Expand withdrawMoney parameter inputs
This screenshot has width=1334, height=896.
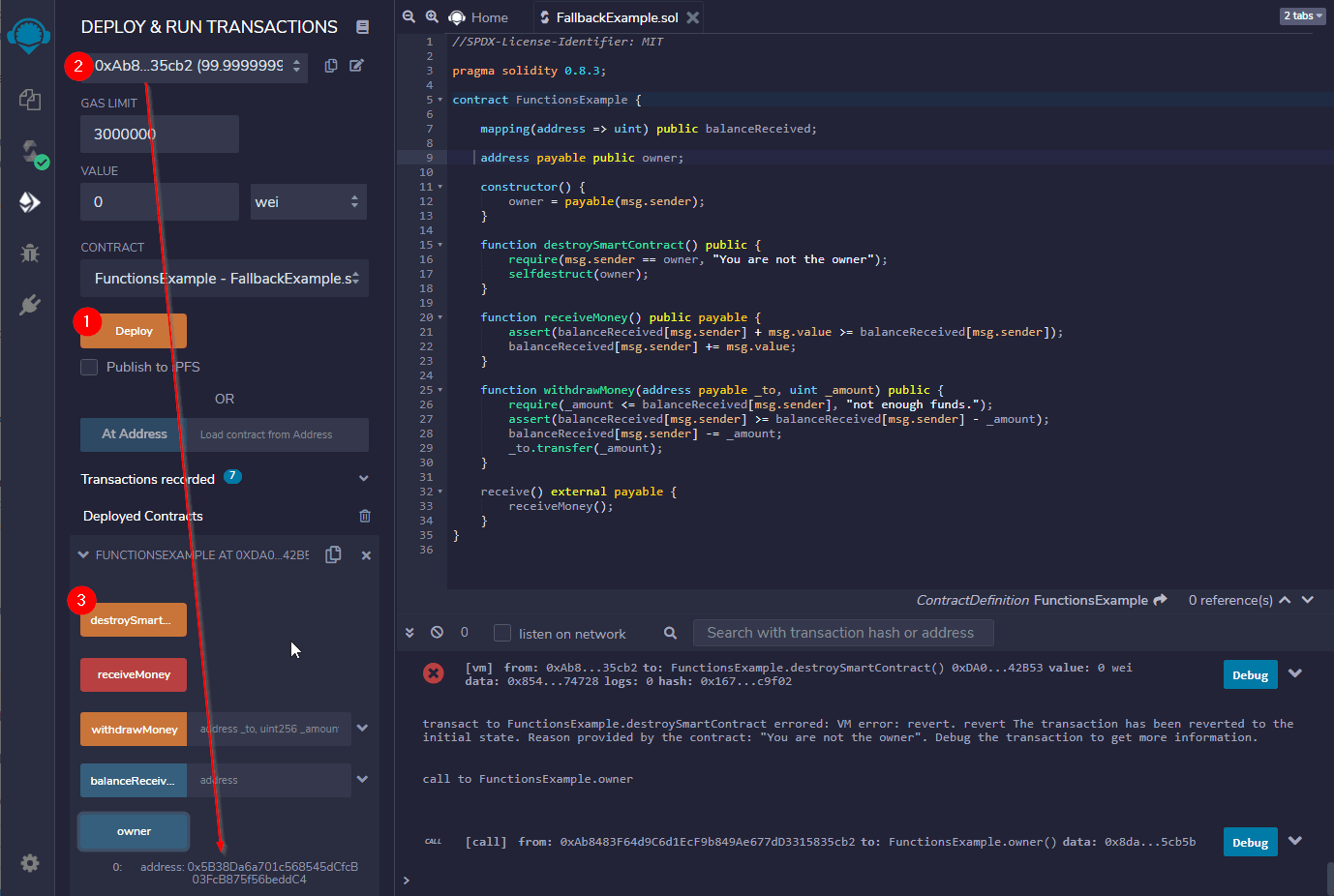click(362, 728)
